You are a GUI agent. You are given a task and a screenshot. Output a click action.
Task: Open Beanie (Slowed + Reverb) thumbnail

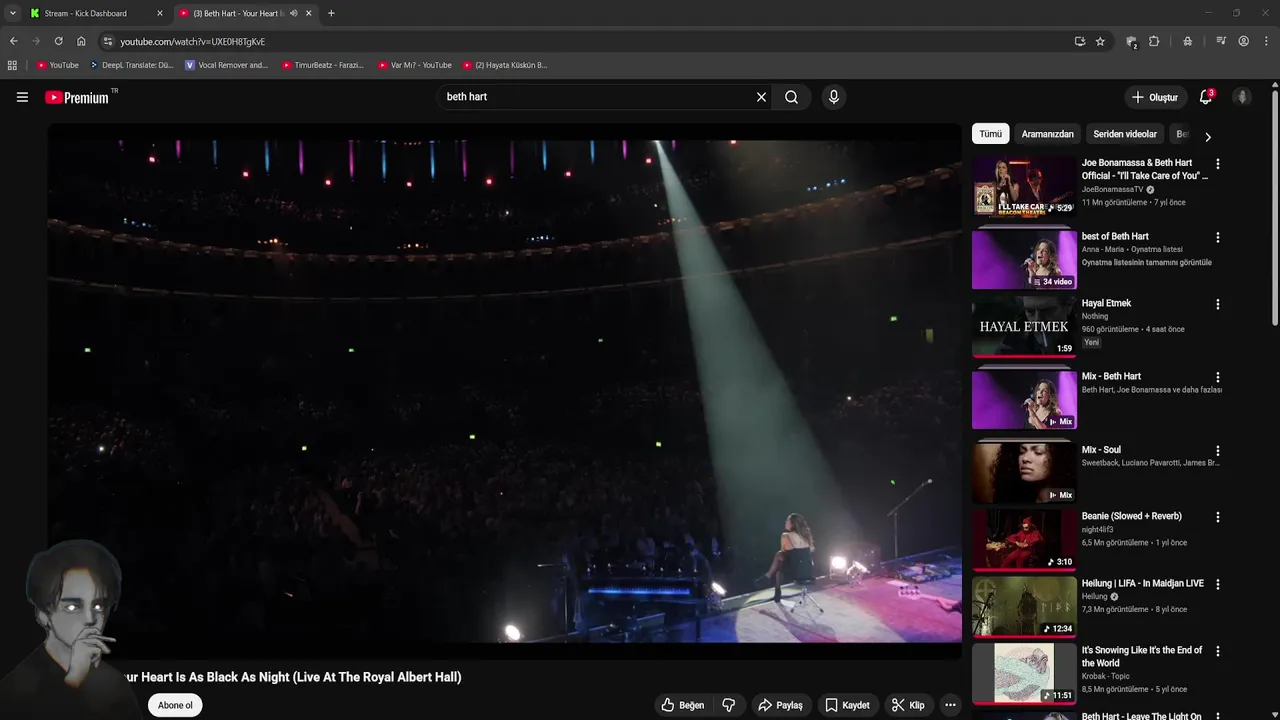point(1024,540)
